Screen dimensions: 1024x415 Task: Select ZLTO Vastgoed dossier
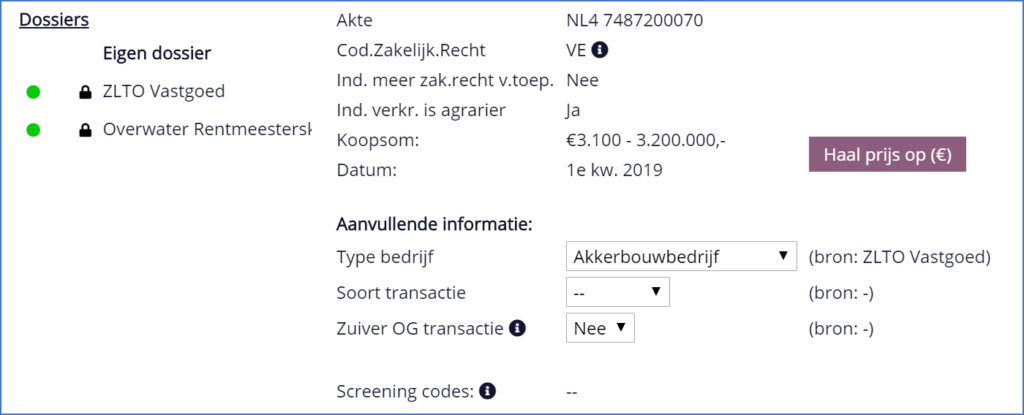164,92
